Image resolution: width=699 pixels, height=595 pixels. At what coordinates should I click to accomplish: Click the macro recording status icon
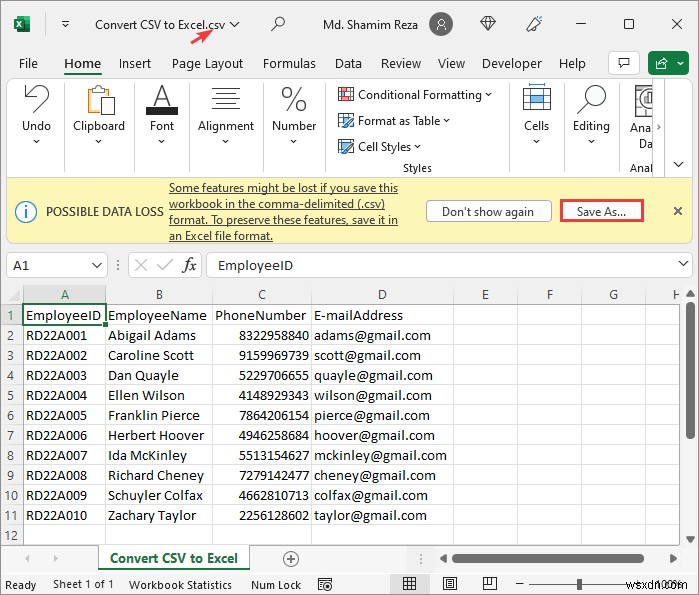[x=325, y=584]
